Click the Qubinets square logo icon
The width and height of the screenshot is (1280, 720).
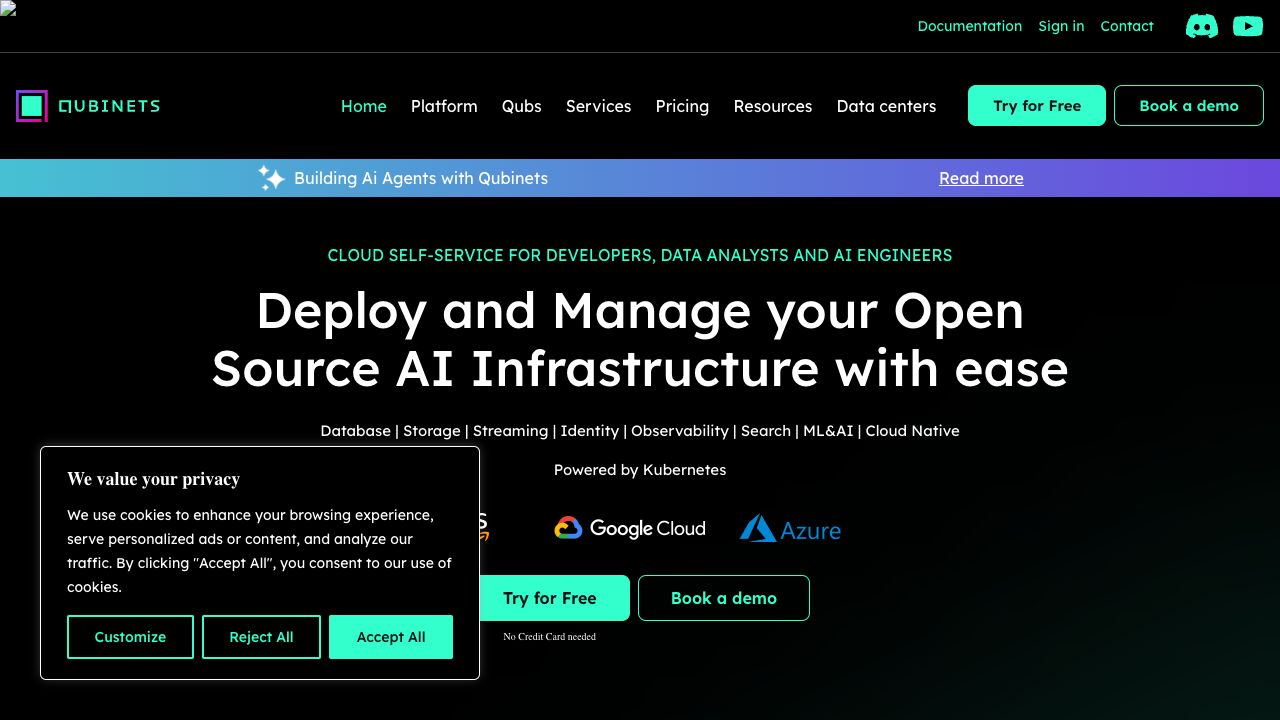point(32,106)
